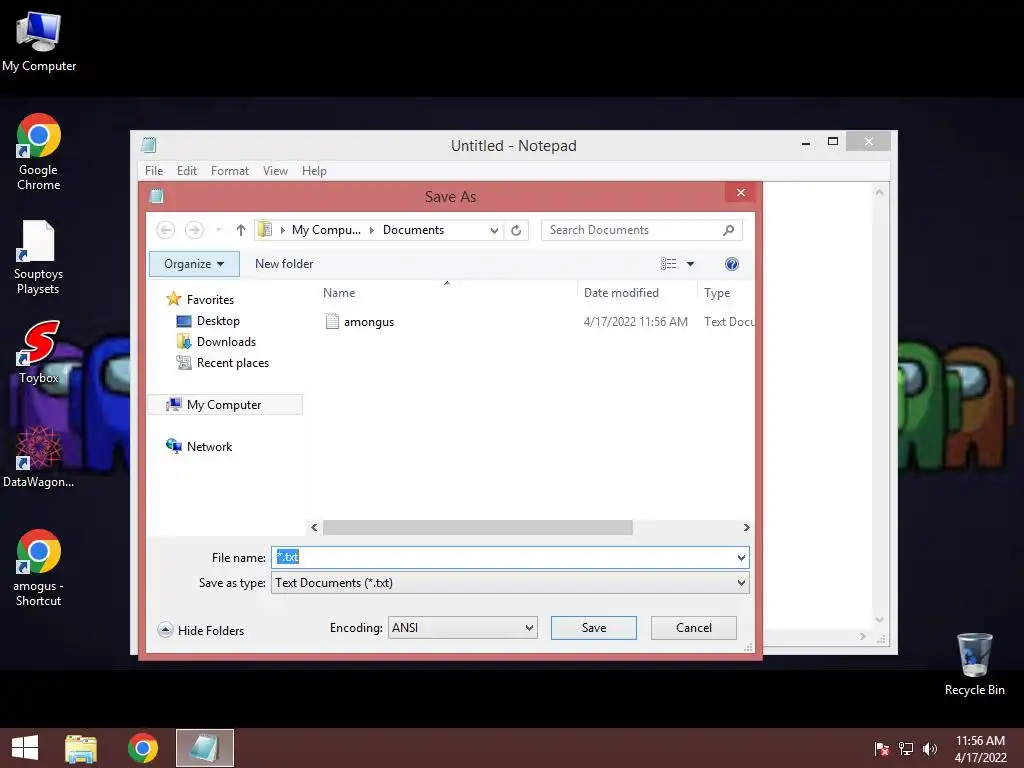
Task: Open DataWagon desktop shortcut
Action: point(38,456)
